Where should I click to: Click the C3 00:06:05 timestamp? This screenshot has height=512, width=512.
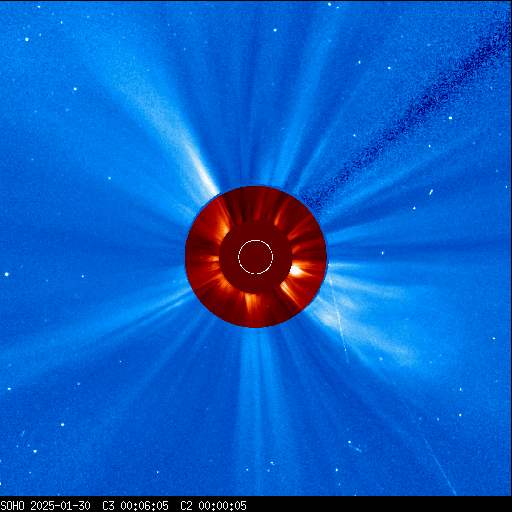point(135,505)
